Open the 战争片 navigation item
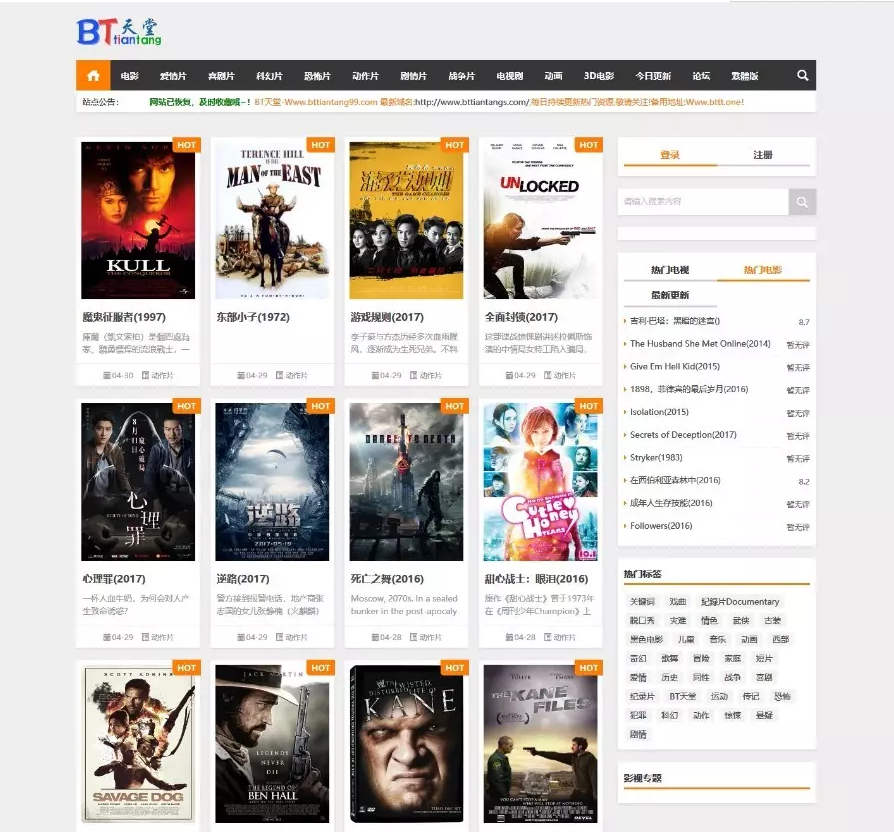The height and width of the screenshot is (832, 894). pyautogui.click(x=462, y=76)
